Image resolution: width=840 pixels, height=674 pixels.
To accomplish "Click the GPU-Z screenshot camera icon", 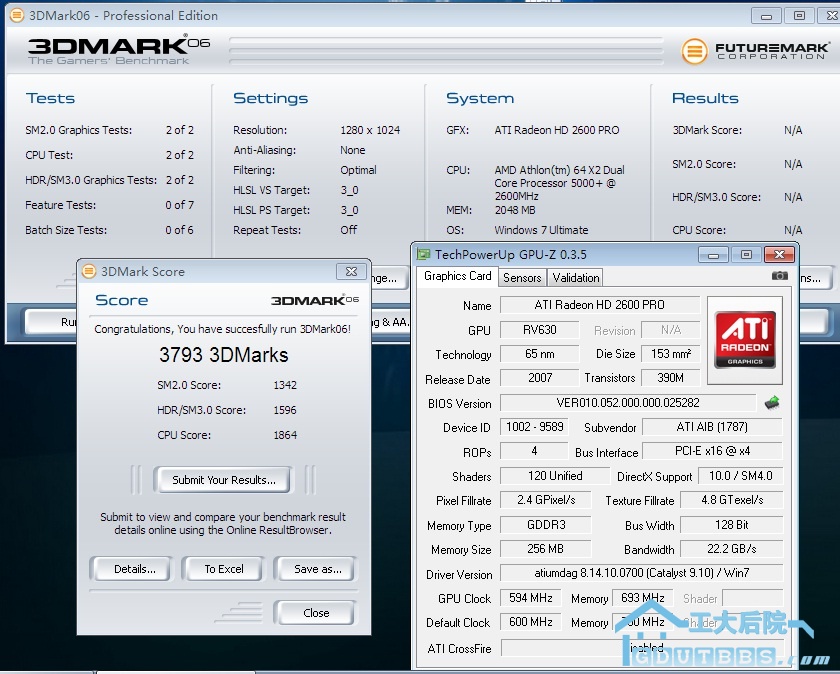I will click(779, 276).
